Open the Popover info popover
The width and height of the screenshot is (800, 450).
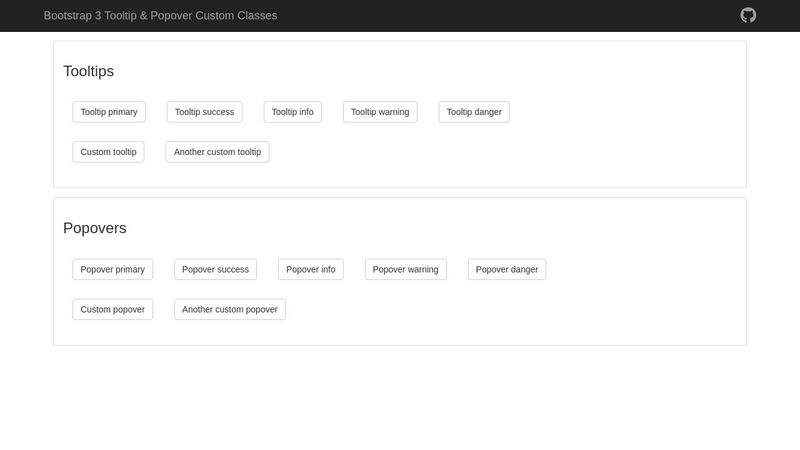tap(311, 269)
